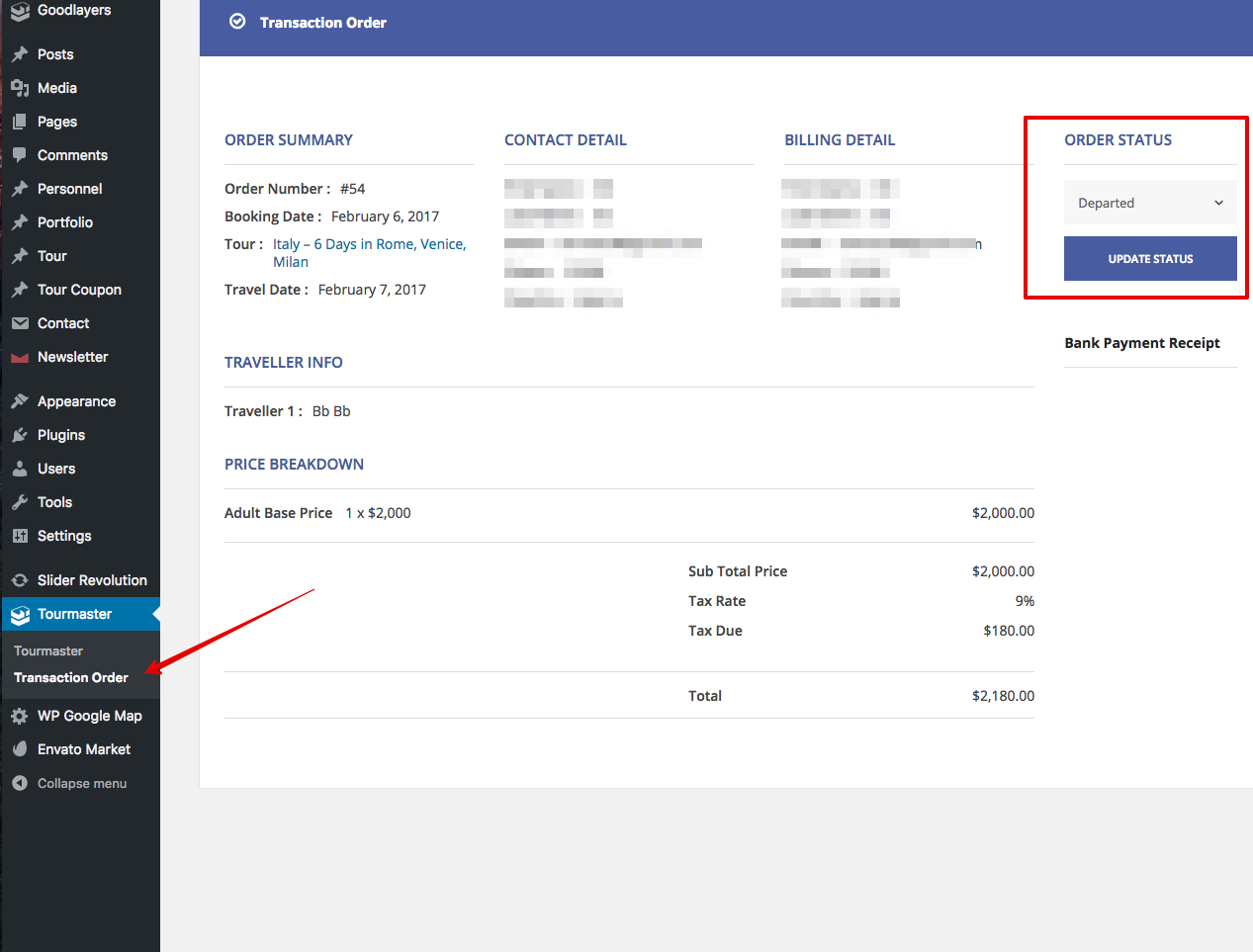Click the Media library icon
The height and width of the screenshot is (952, 1253).
(x=20, y=88)
